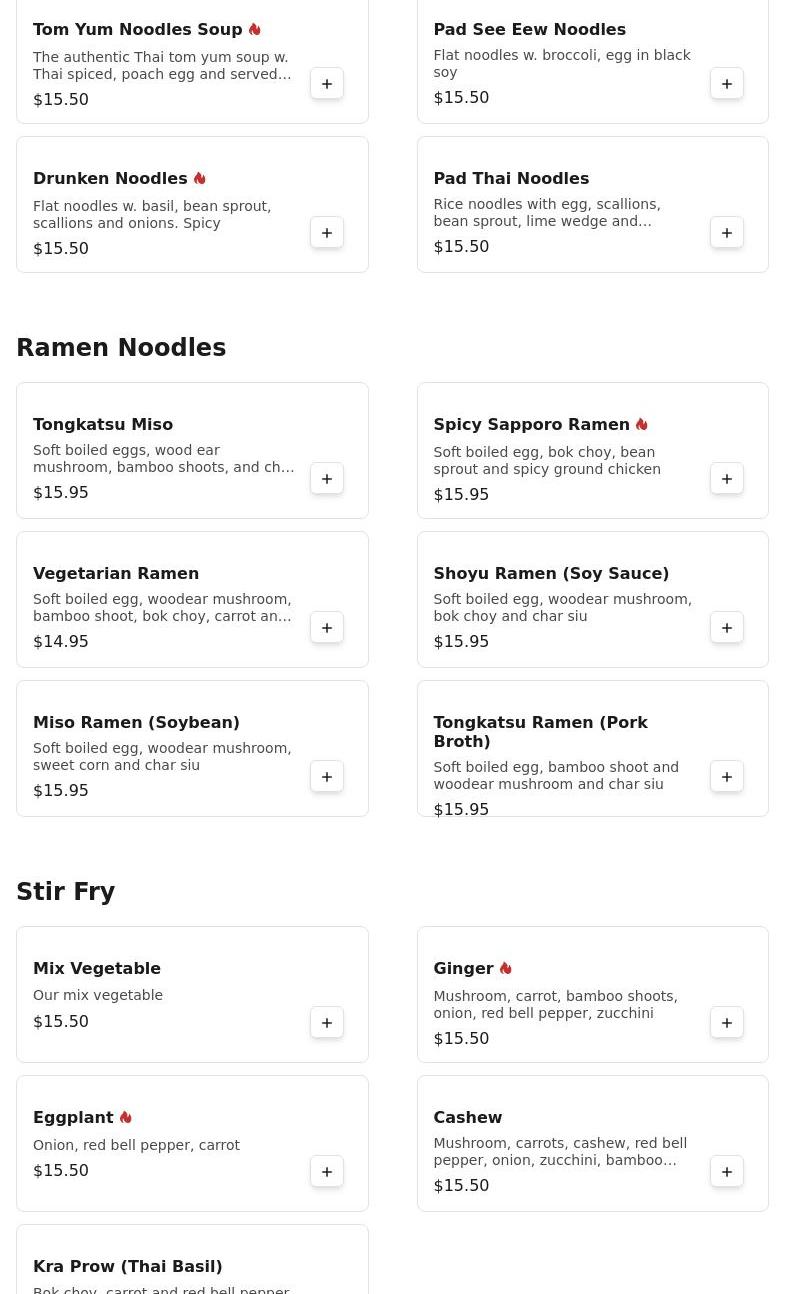Click plus icon for Ginger stir fry
This screenshot has width=785, height=1294.
[x=727, y=1023]
